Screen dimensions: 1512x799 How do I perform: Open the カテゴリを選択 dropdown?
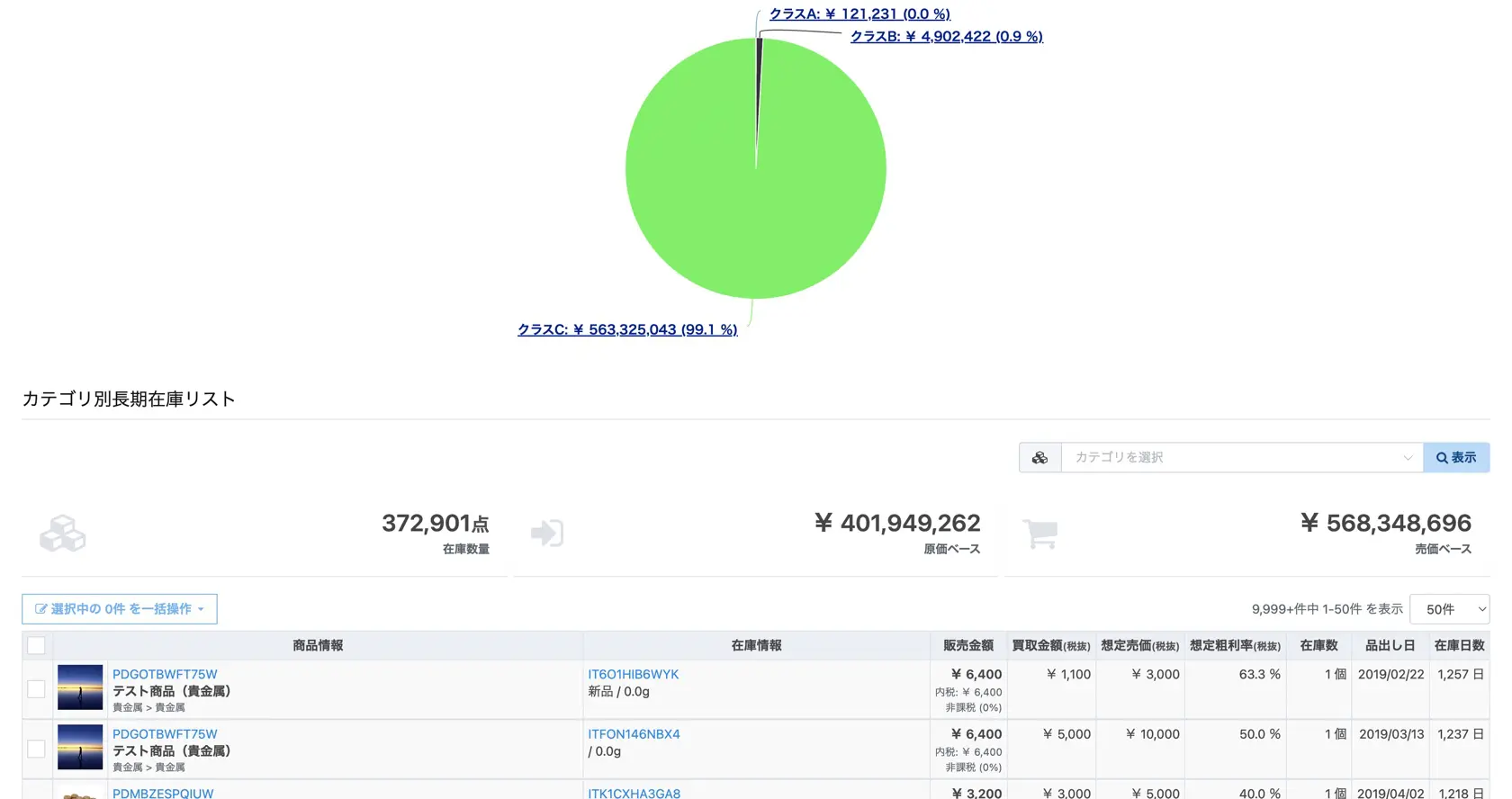1242,458
